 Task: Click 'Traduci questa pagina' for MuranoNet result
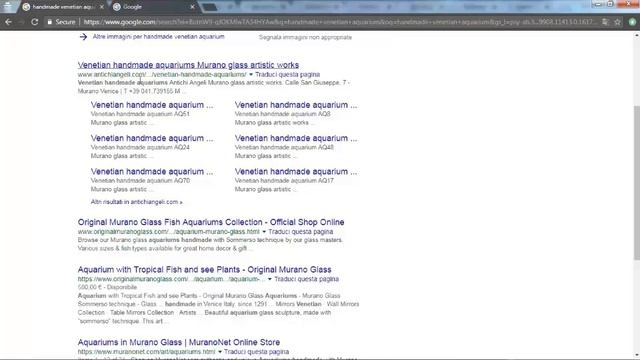(x=256, y=351)
